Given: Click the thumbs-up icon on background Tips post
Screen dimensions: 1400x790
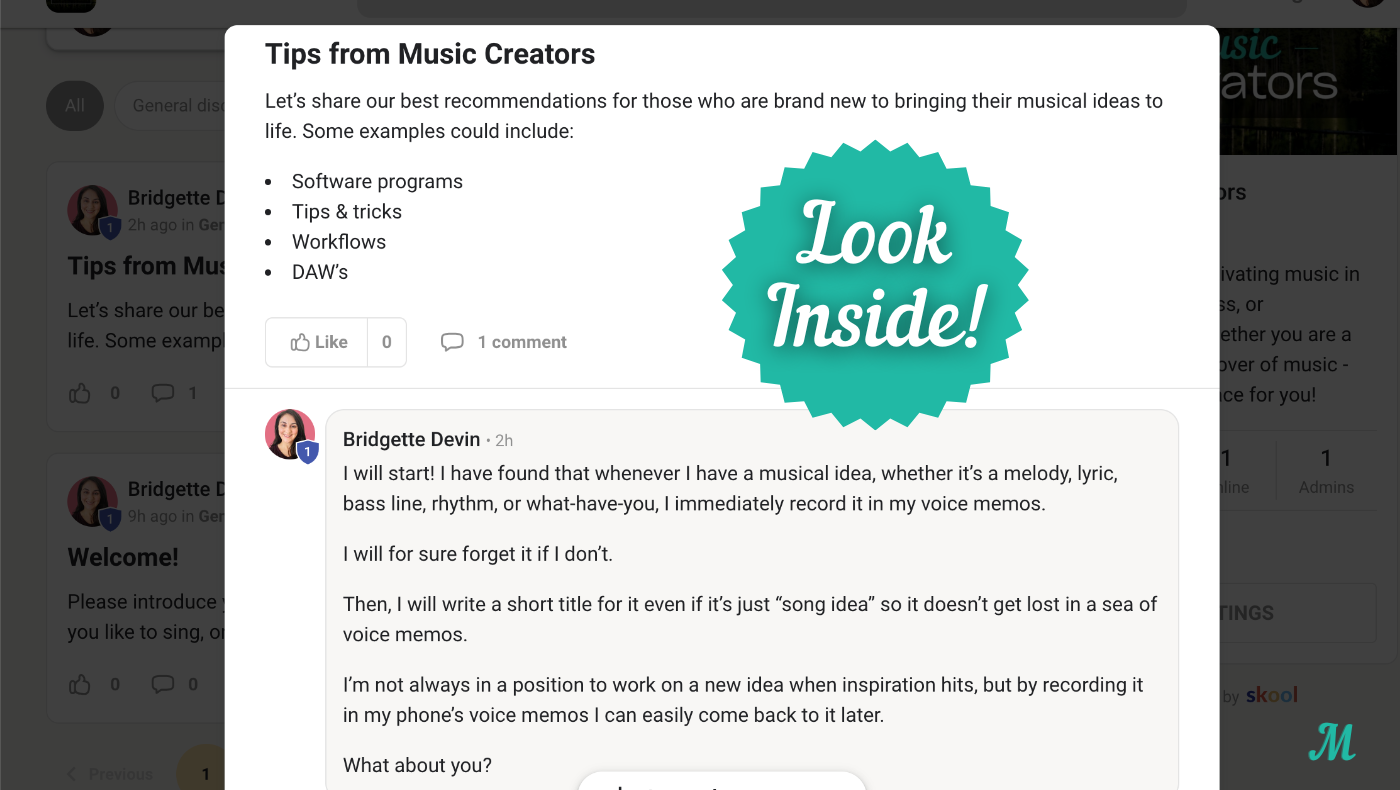Looking at the screenshot, I should click(x=80, y=393).
